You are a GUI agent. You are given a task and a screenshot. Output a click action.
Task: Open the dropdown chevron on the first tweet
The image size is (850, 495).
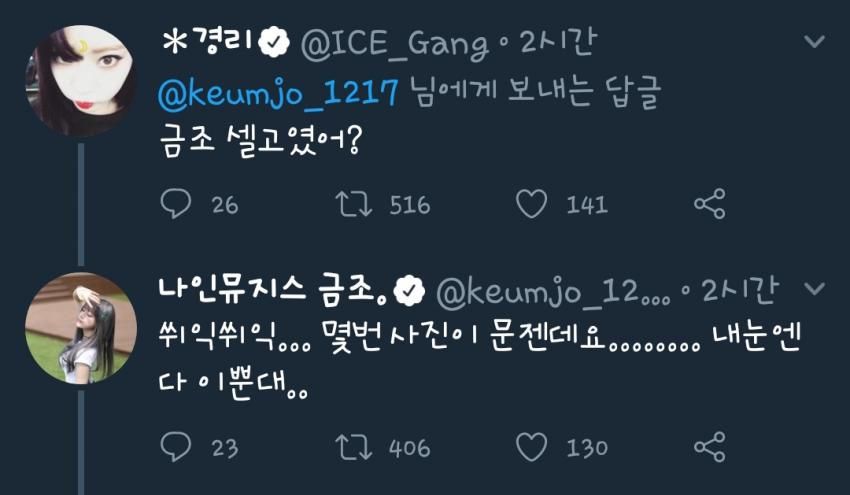tap(814, 41)
